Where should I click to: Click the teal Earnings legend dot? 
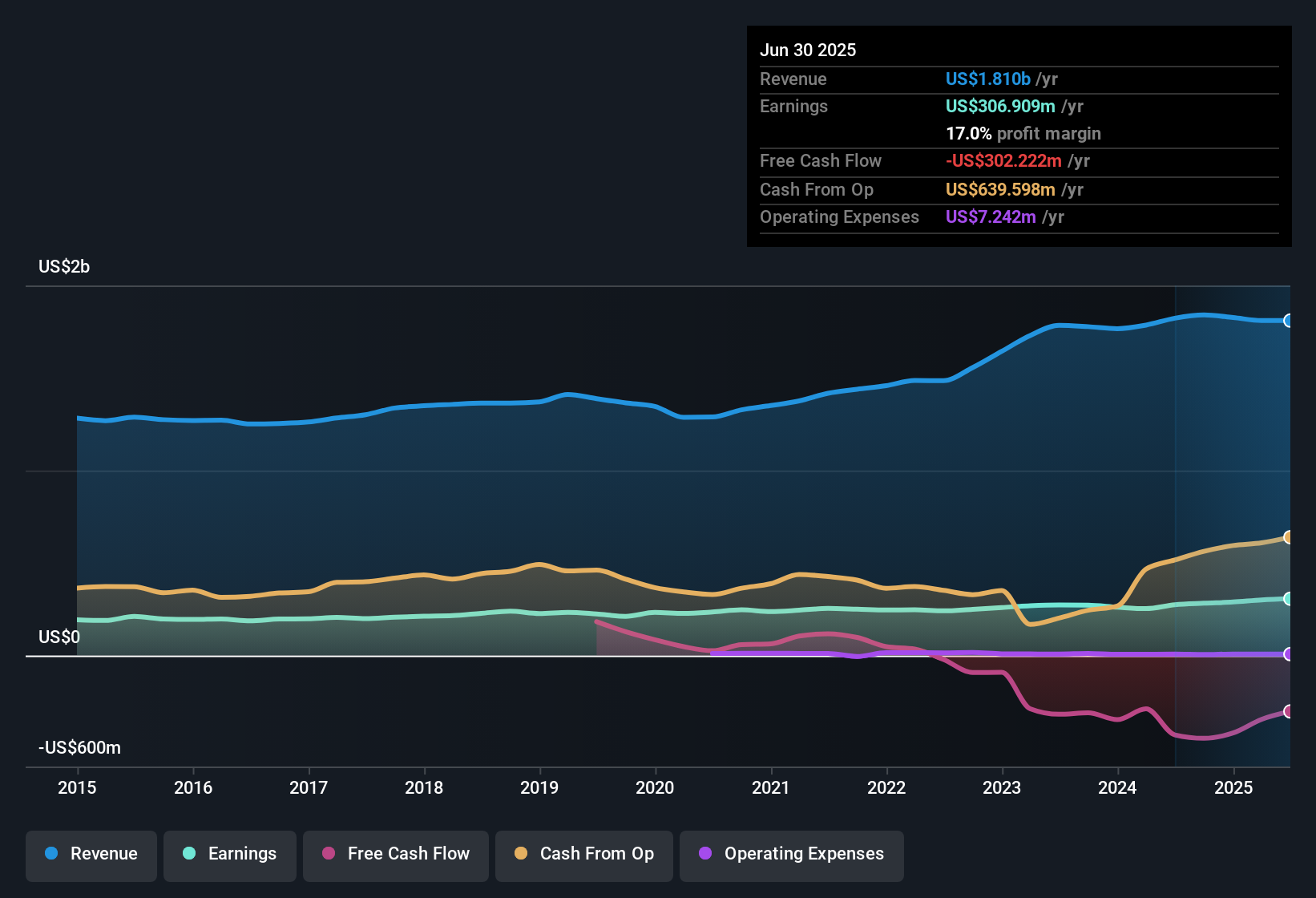click(189, 853)
